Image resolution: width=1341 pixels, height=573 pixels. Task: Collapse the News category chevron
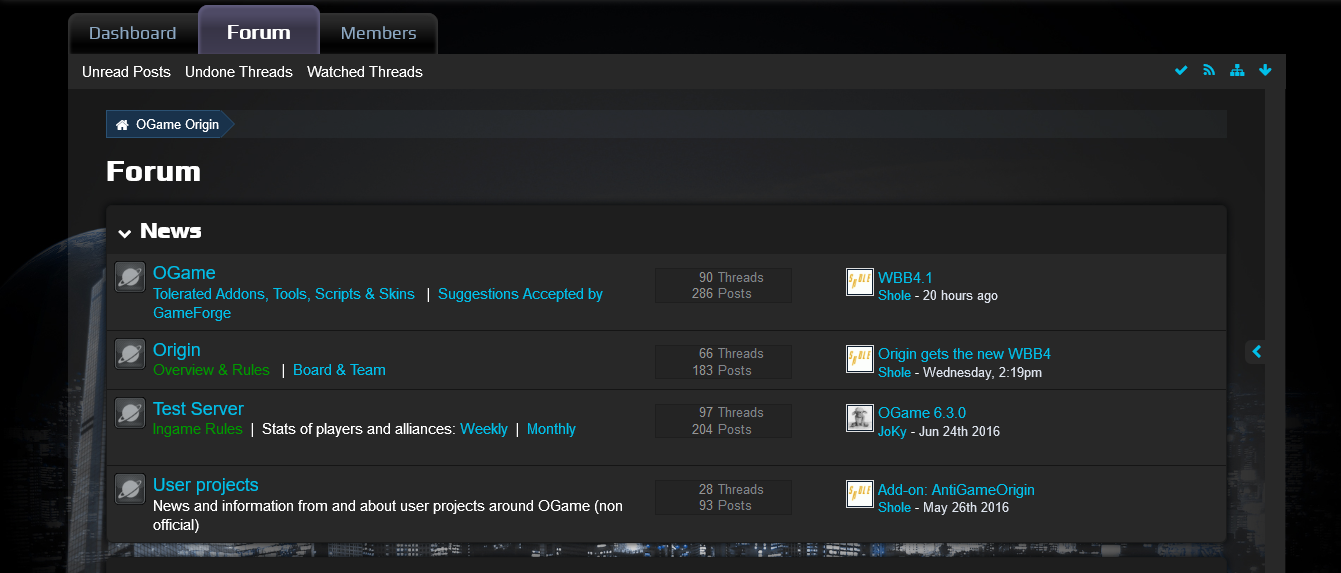click(125, 233)
